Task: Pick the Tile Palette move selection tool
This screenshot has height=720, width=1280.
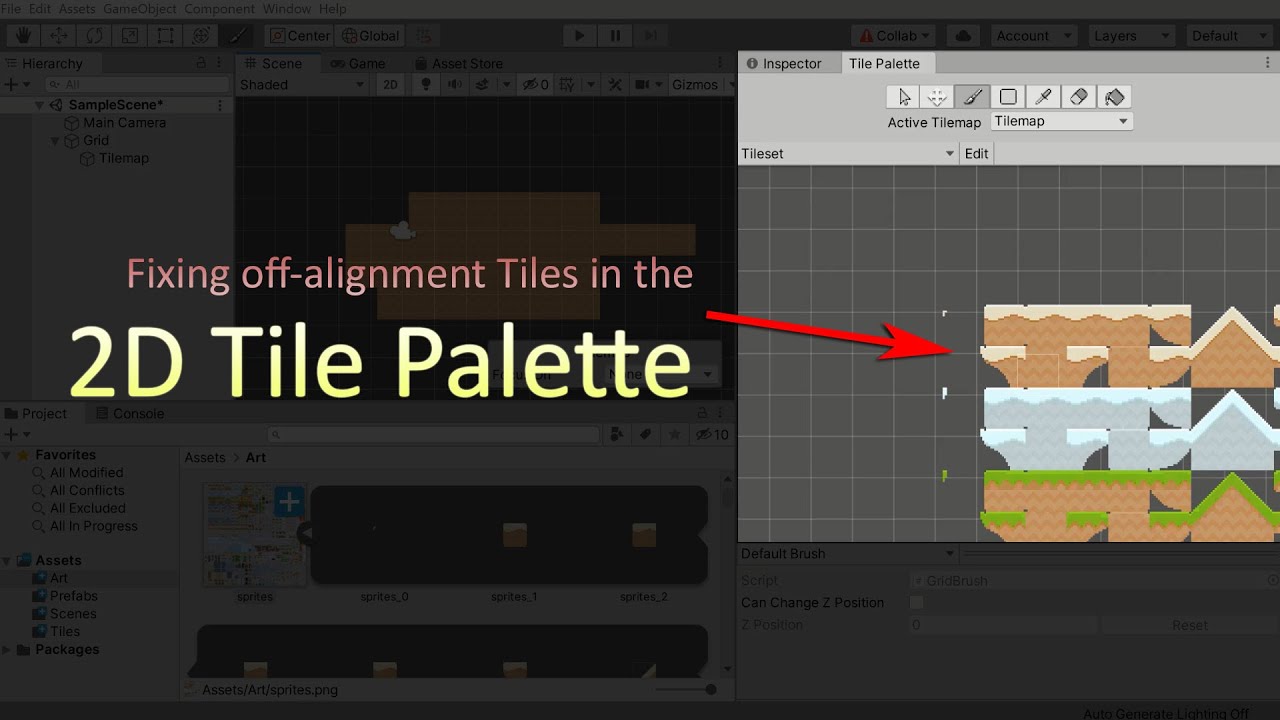Action: click(x=938, y=97)
